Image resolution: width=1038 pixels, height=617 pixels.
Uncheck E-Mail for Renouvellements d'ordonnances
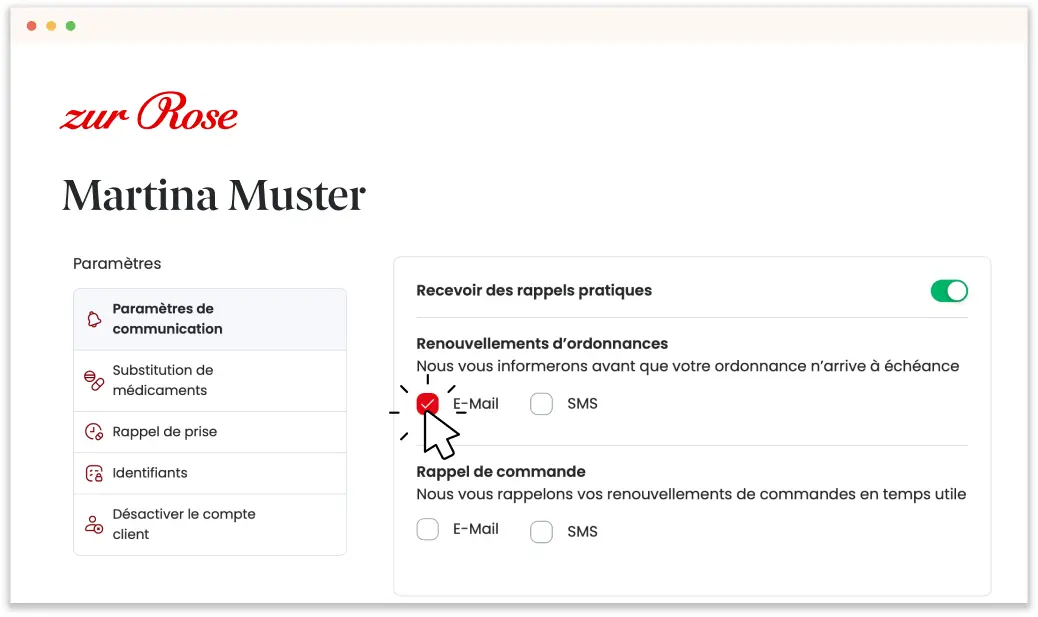pos(428,403)
